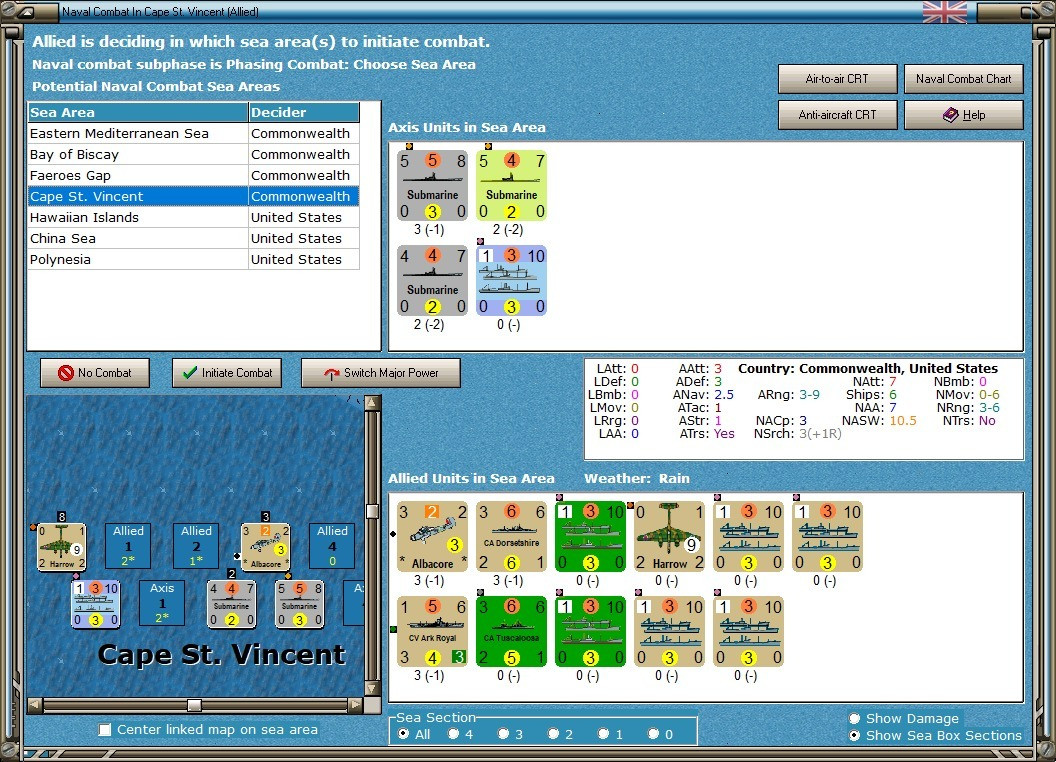Open the Naval Combat Chart
This screenshot has height=762, width=1056.
pos(963,79)
